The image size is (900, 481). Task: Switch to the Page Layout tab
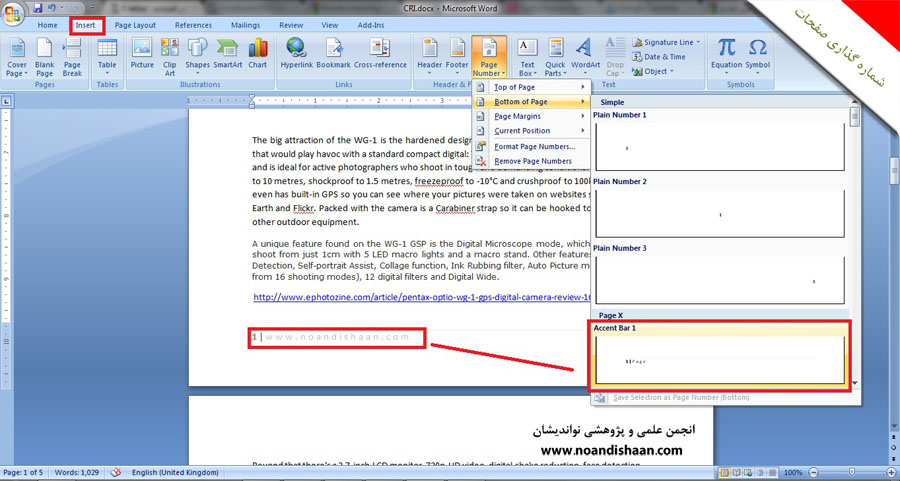135,25
